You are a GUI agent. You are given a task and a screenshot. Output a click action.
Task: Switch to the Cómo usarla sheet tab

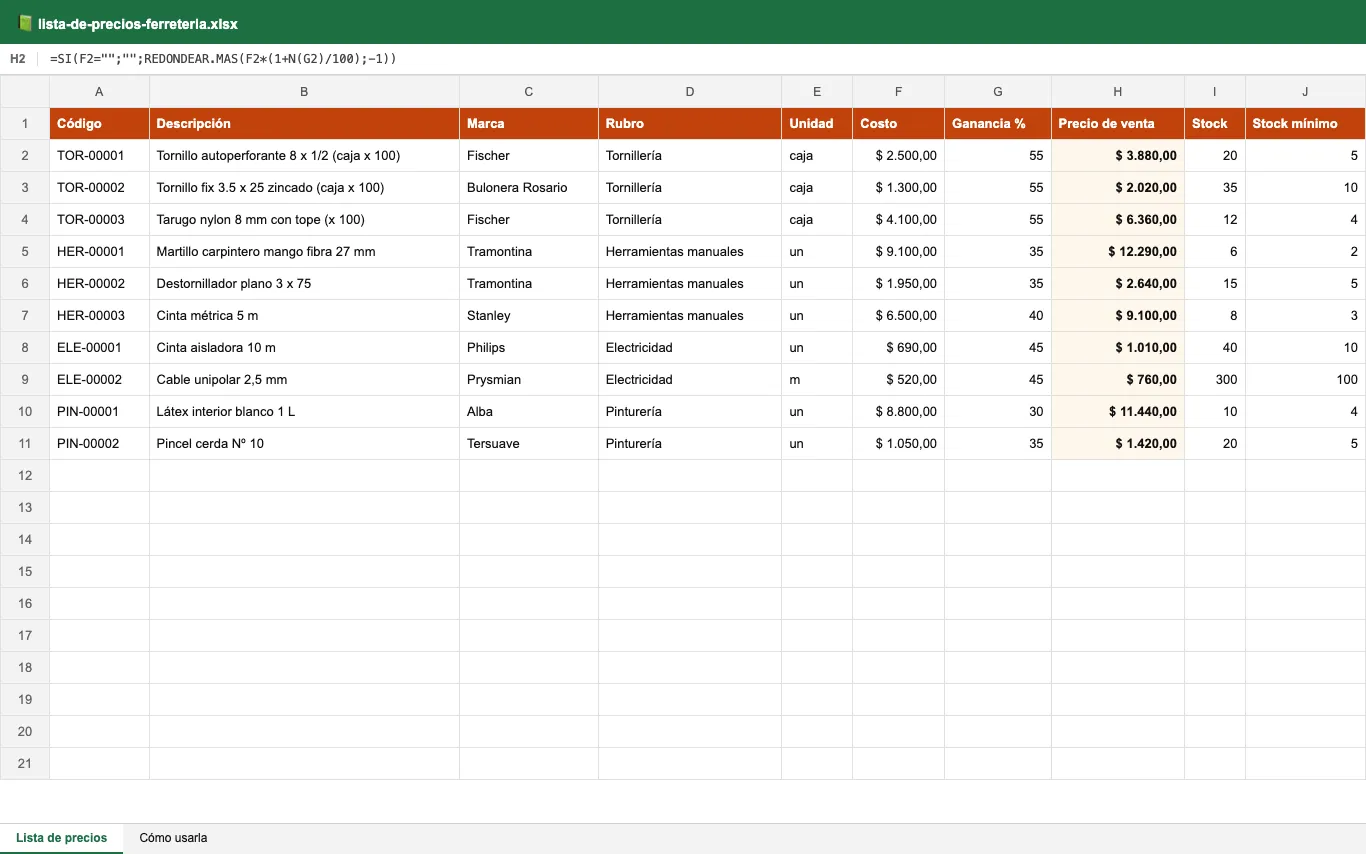[x=173, y=838]
